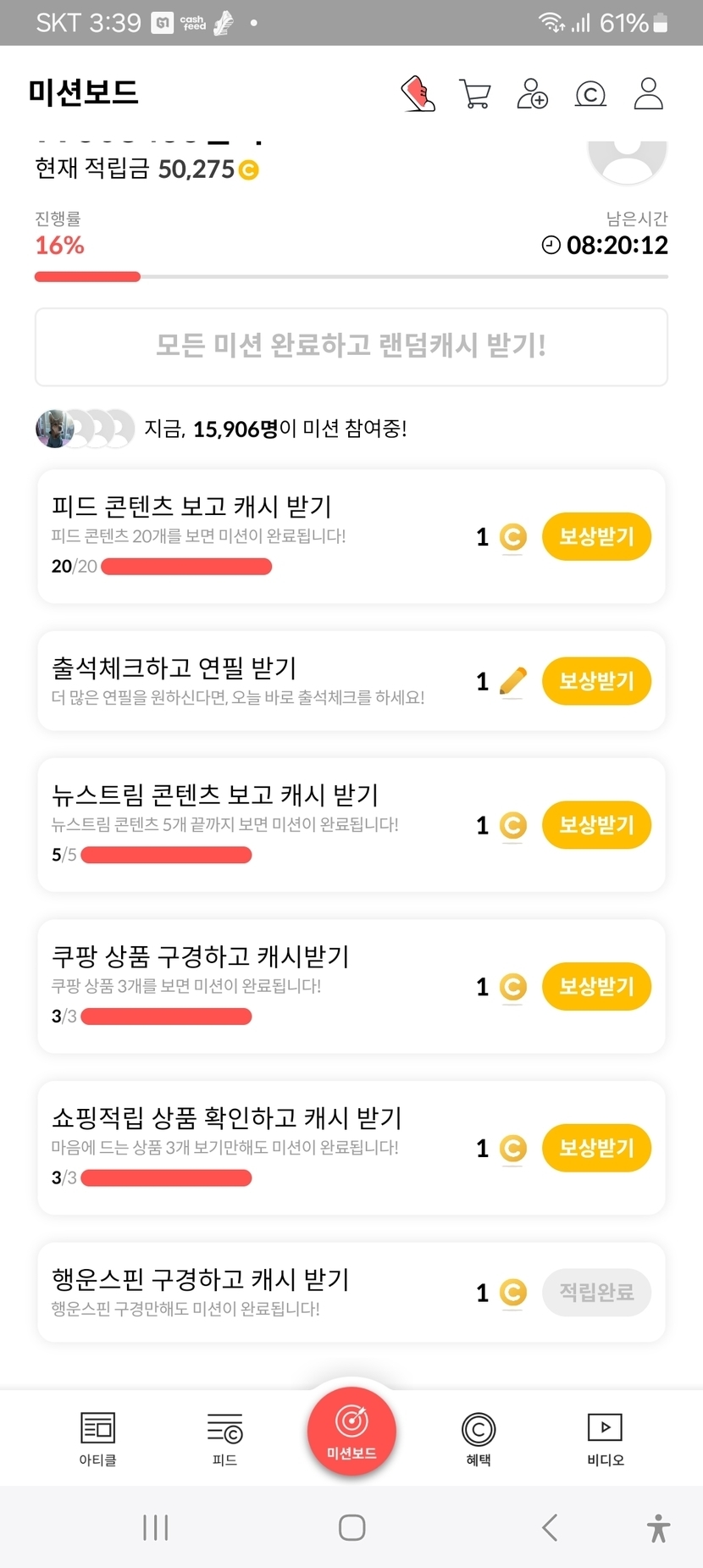Screen dimensions: 703x1568
Task: Claim reward for 쿠팡 상품 mission
Action: (x=596, y=986)
